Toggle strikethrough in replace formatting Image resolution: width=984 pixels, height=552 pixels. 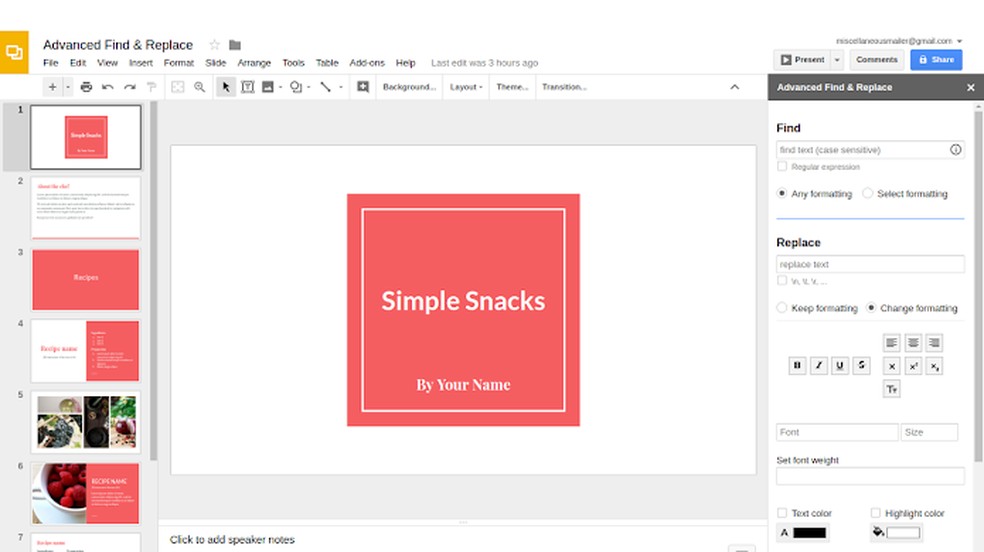(x=861, y=365)
